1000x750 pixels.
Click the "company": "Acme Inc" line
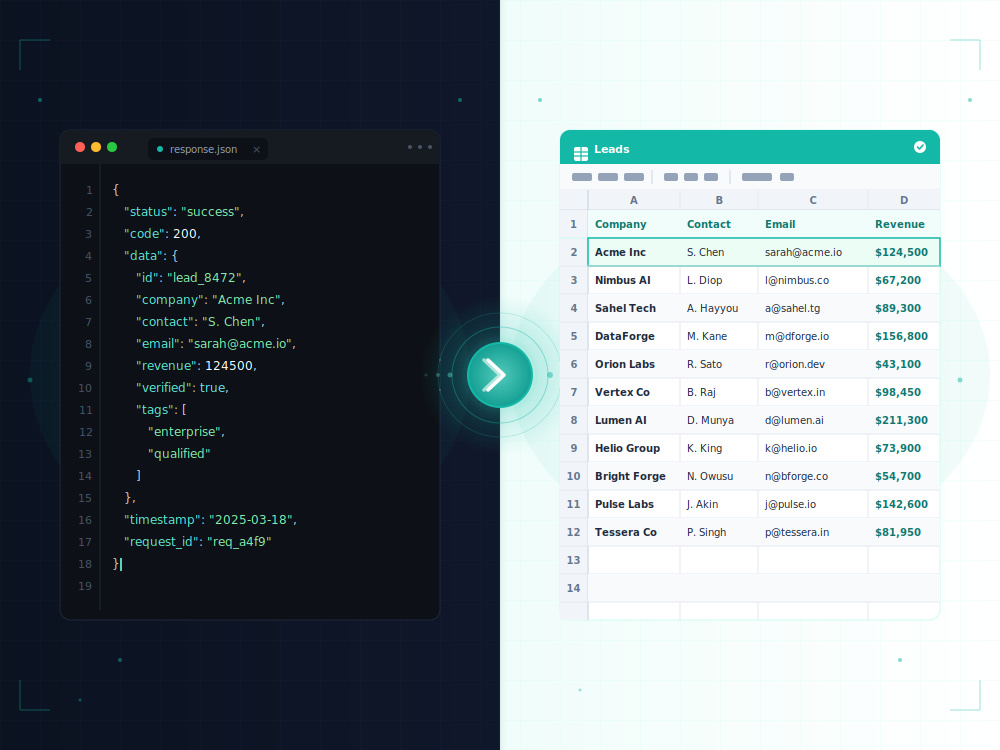point(210,300)
